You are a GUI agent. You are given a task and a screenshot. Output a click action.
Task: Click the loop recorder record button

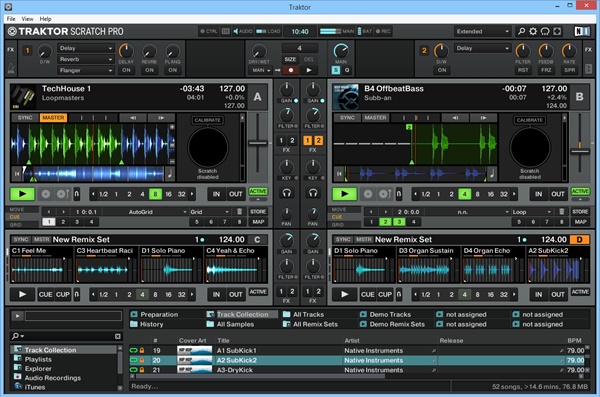click(x=291, y=70)
